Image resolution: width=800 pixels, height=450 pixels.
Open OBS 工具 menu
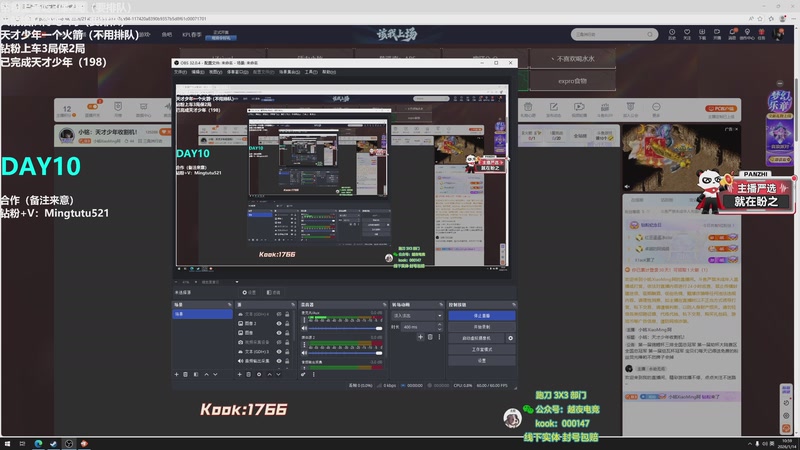point(311,72)
